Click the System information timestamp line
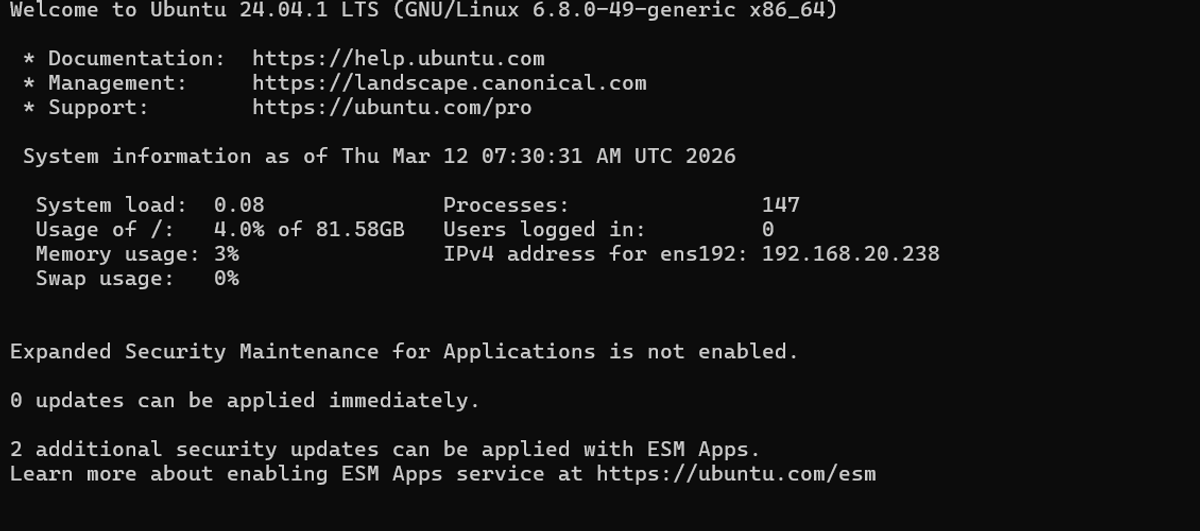The height and width of the screenshot is (531, 1200). tap(379, 157)
